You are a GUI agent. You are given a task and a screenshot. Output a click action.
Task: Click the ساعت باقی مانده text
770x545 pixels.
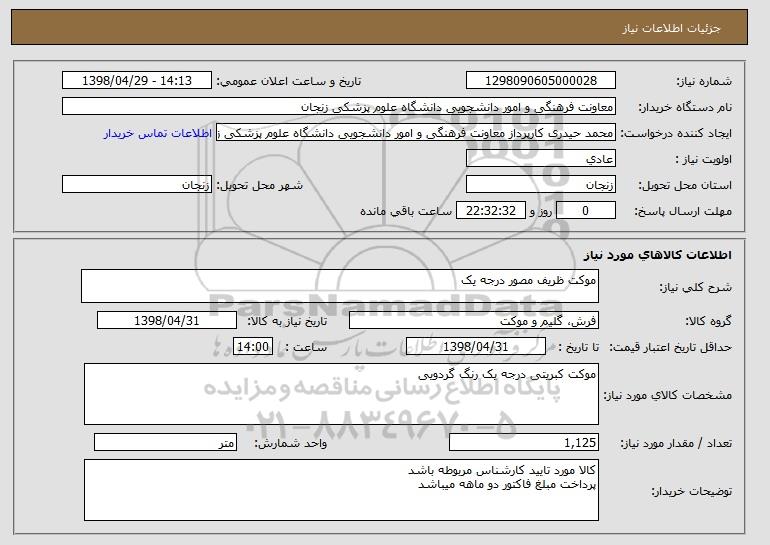406,211
